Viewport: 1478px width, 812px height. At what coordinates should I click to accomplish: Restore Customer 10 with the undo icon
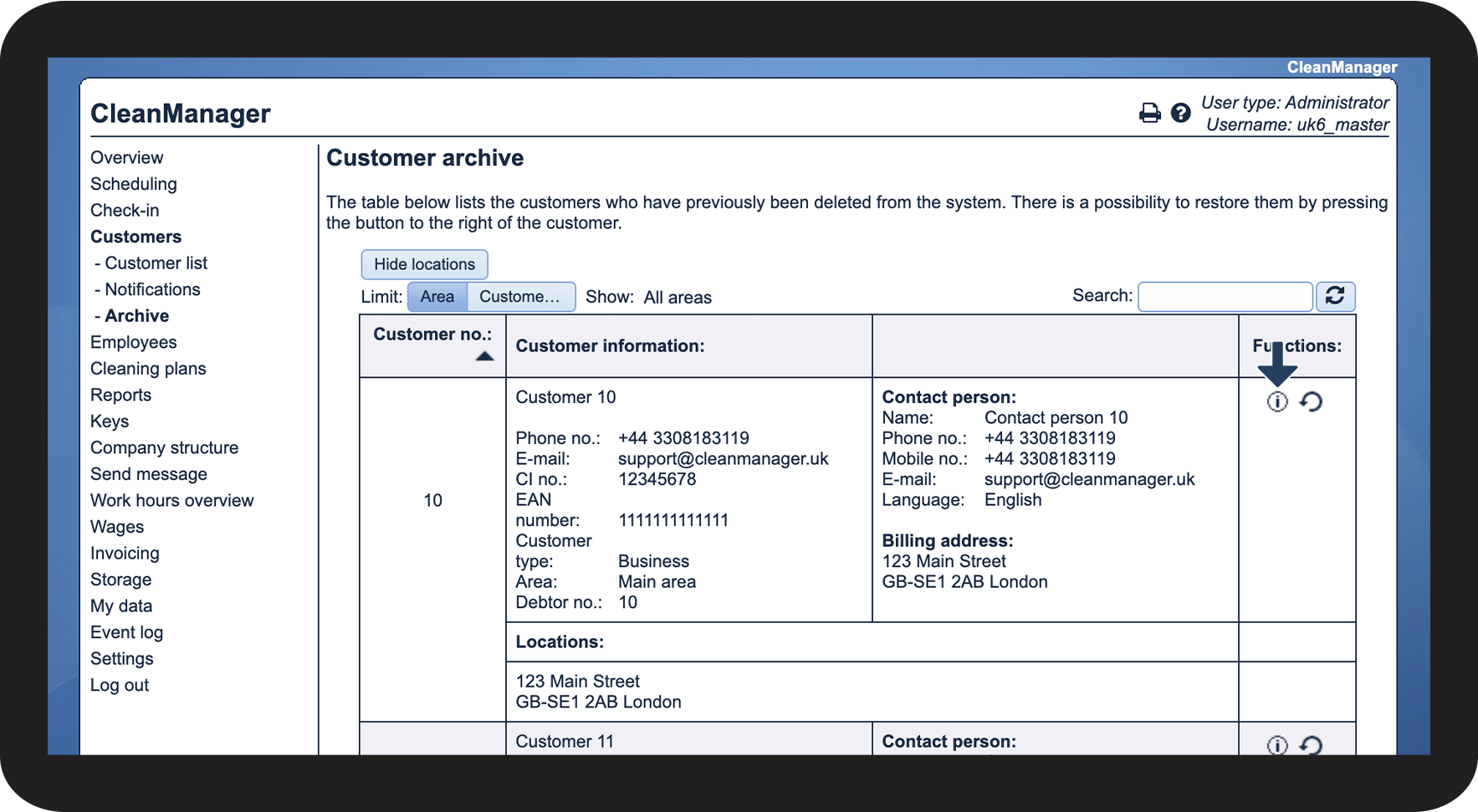[x=1311, y=402]
